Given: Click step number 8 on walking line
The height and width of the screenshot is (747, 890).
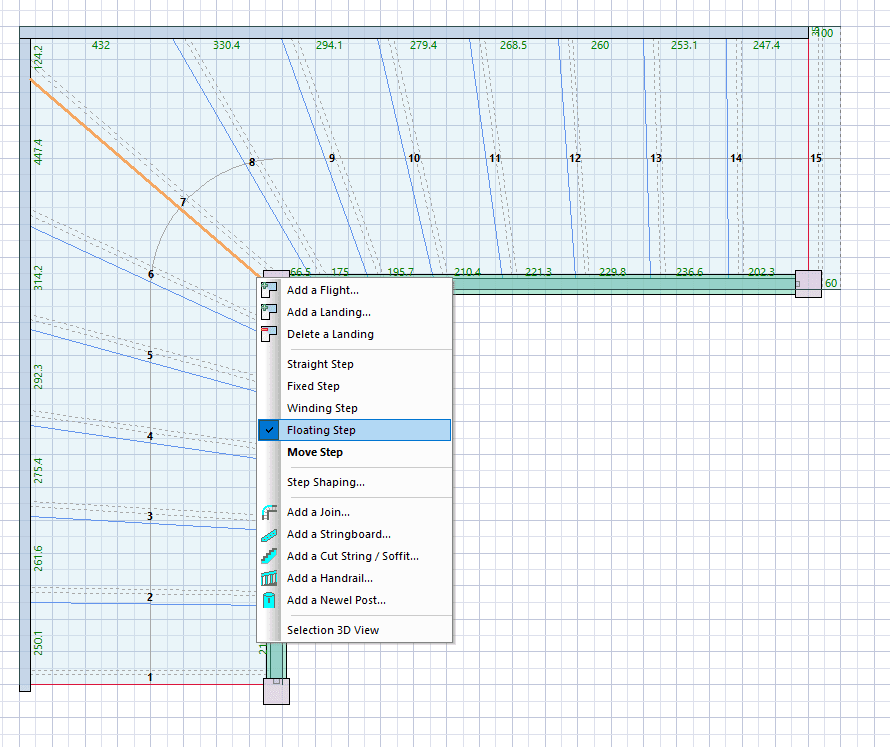Looking at the screenshot, I should point(252,162).
